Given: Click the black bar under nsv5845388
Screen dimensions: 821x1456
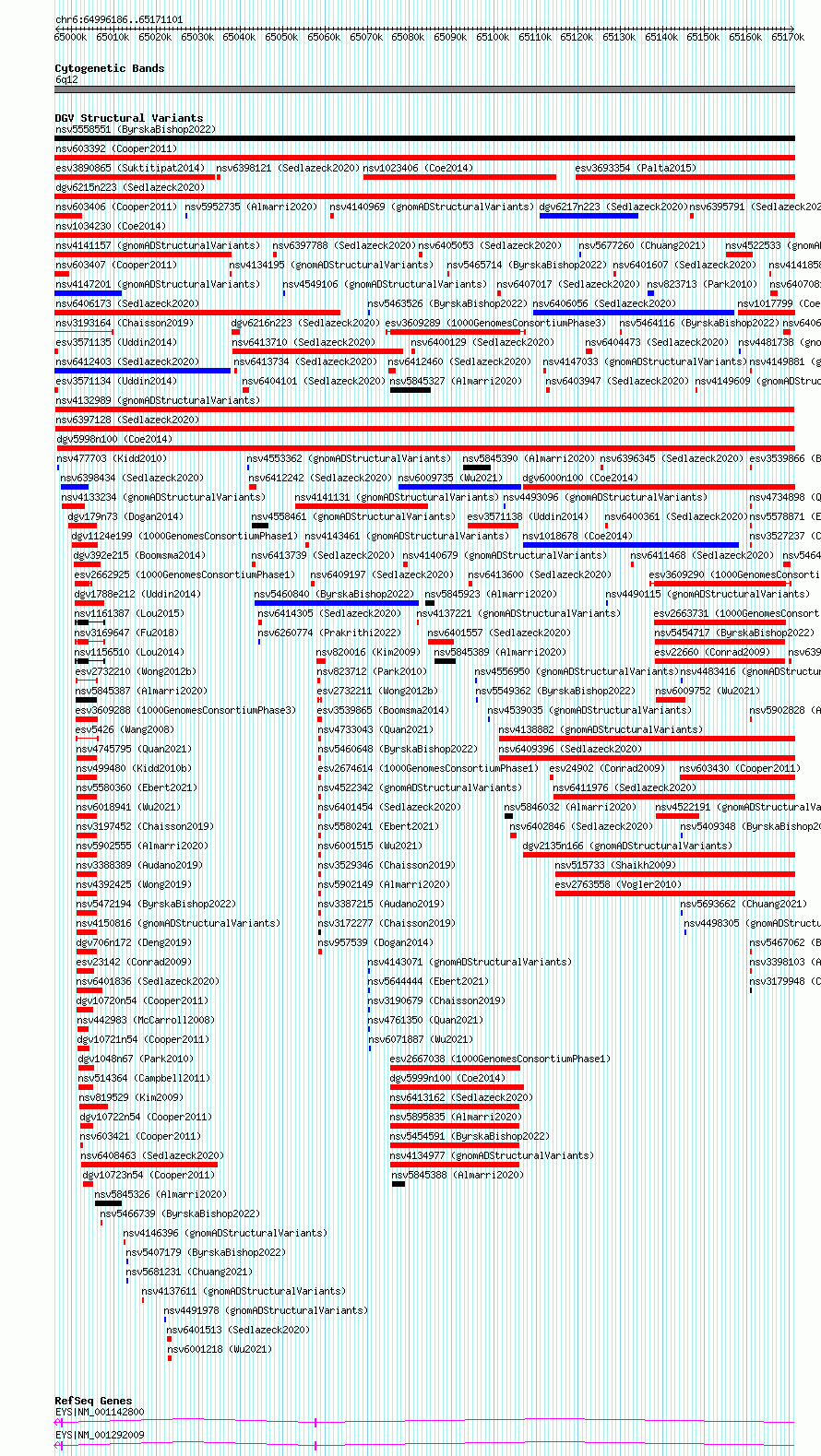Looking at the screenshot, I should pos(399,1184).
